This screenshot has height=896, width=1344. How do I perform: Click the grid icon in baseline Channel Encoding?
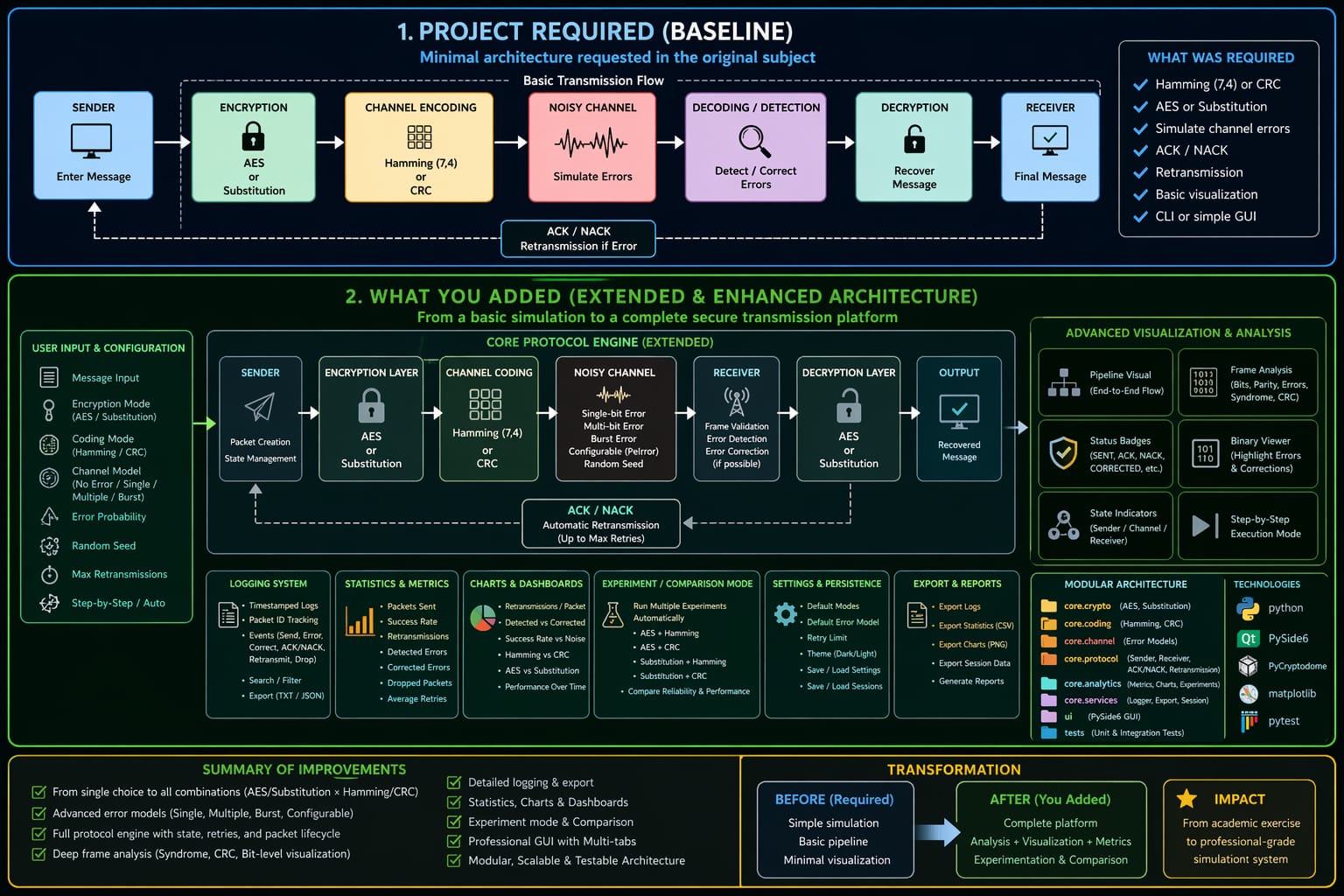click(x=420, y=136)
